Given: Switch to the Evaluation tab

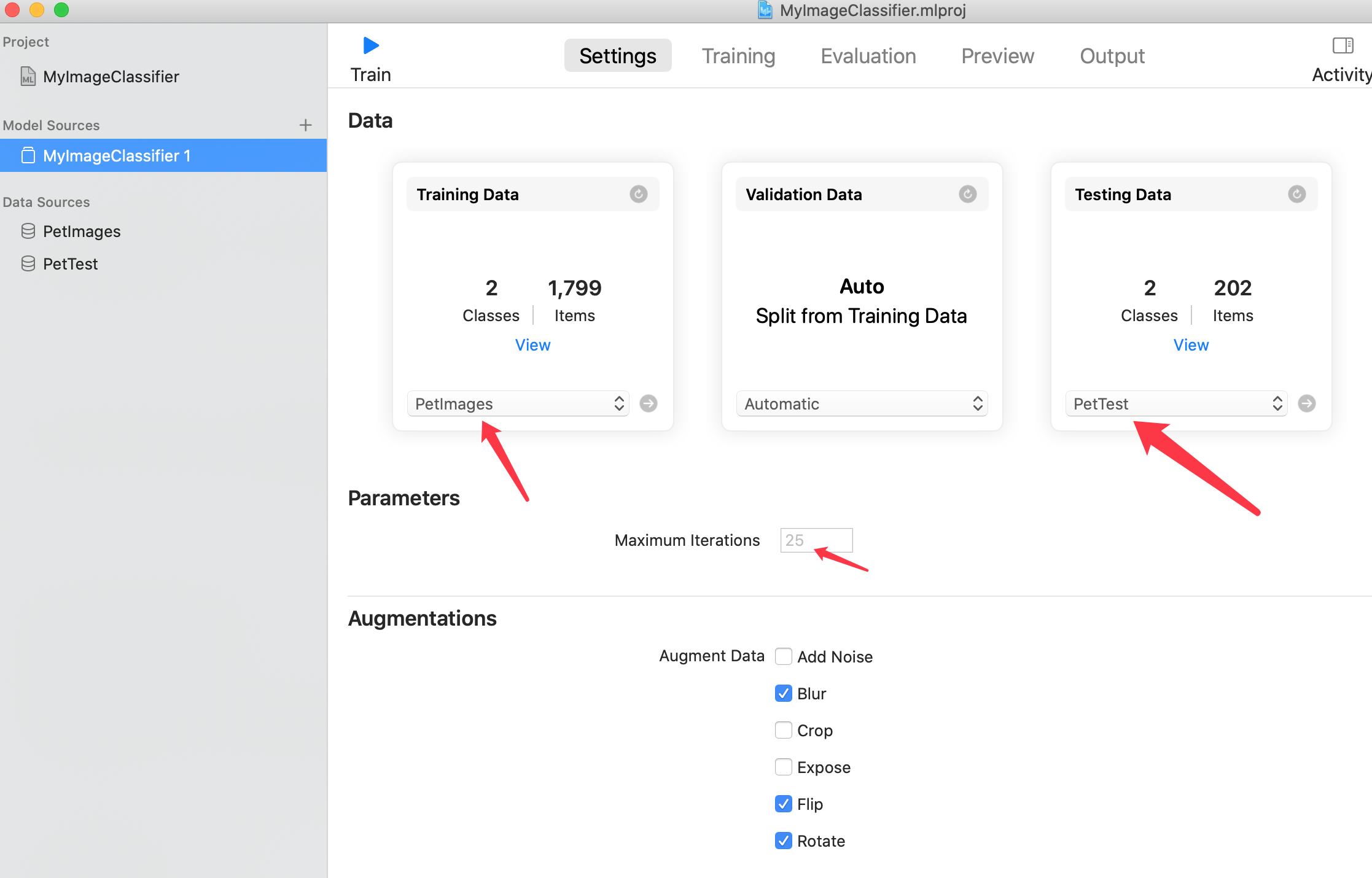Looking at the screenshot, I should 868,56.
